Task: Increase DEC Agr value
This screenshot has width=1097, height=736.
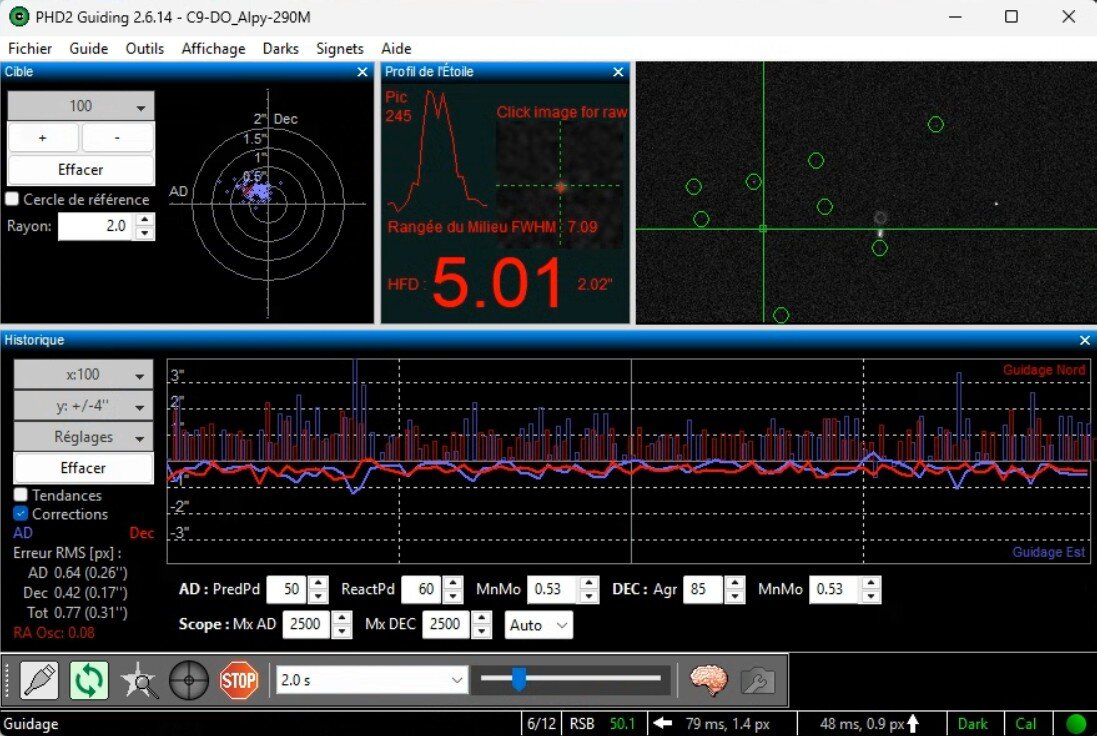Action: click(735, 583)
